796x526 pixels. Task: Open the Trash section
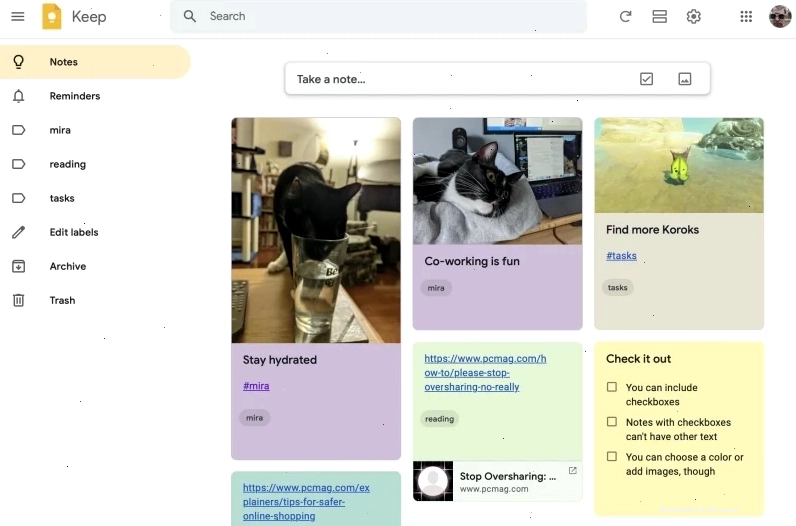click(95, 300)
